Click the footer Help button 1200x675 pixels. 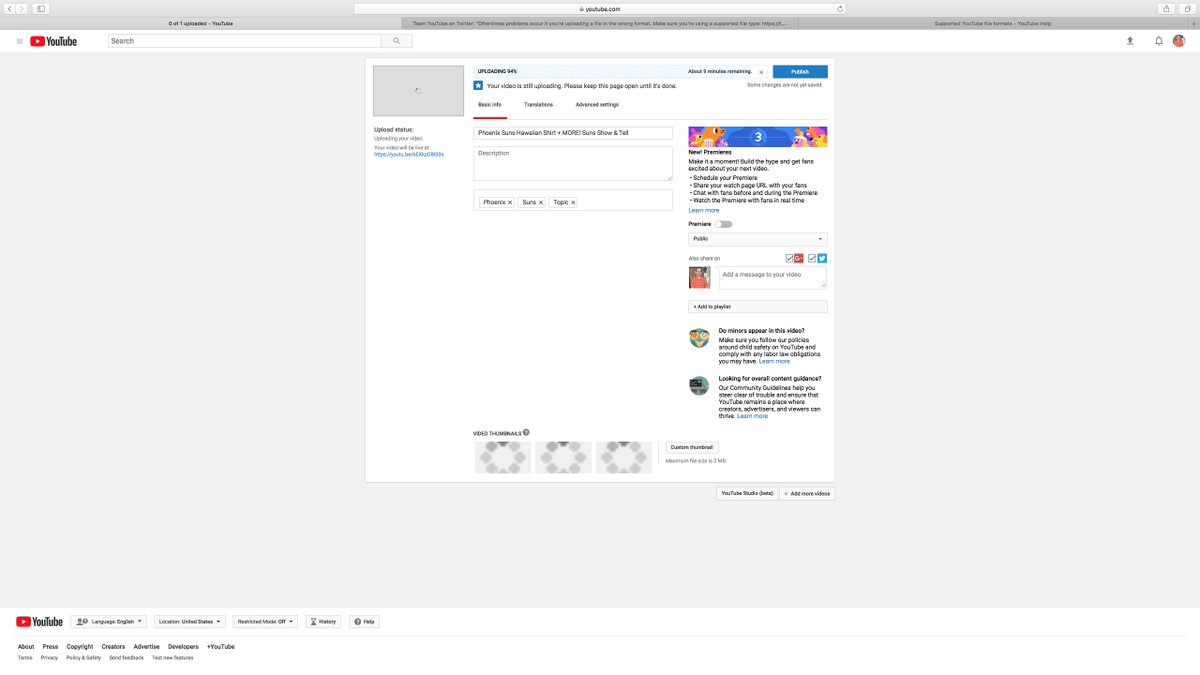coord(364,621)
